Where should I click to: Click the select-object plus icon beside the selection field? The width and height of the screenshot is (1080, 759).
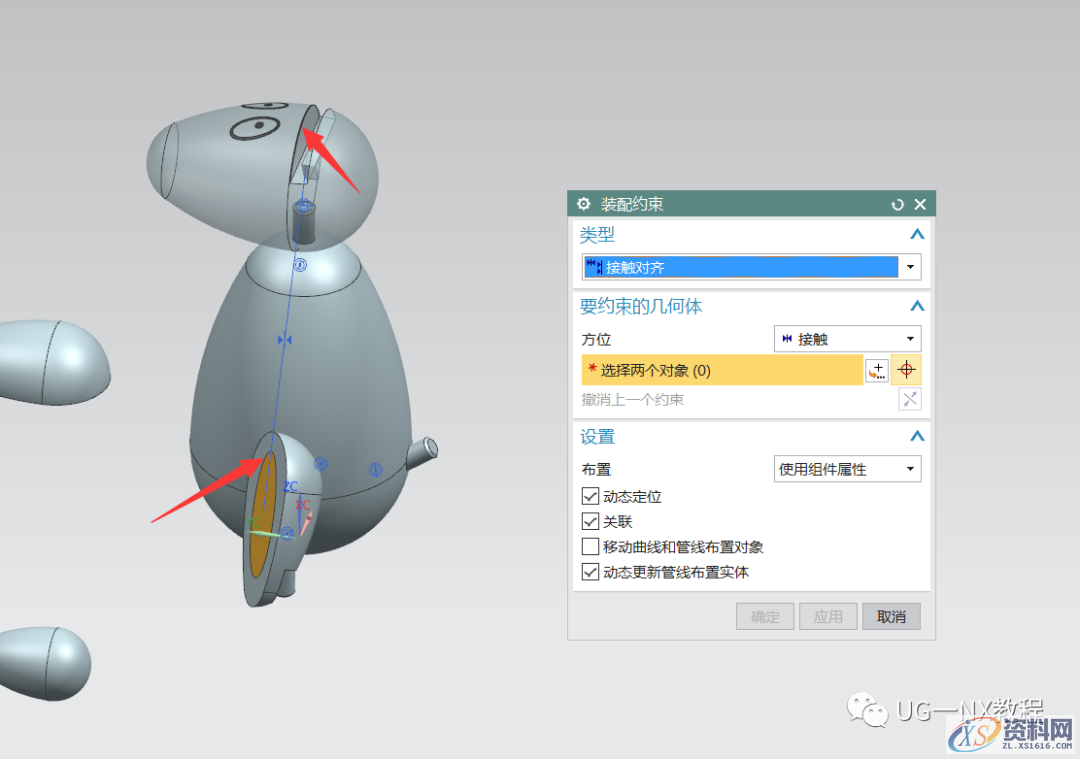[x=877, y=369]
